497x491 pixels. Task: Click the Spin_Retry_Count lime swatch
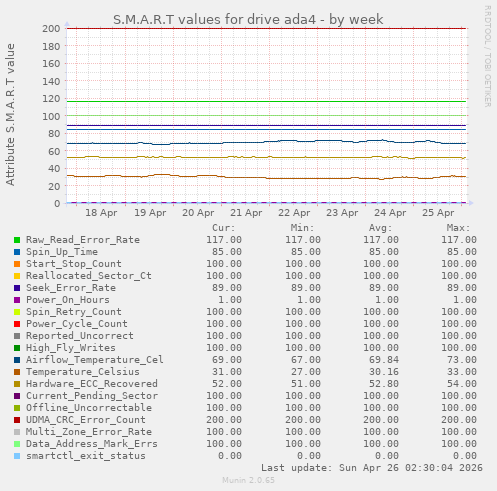(x=17, y=312)
